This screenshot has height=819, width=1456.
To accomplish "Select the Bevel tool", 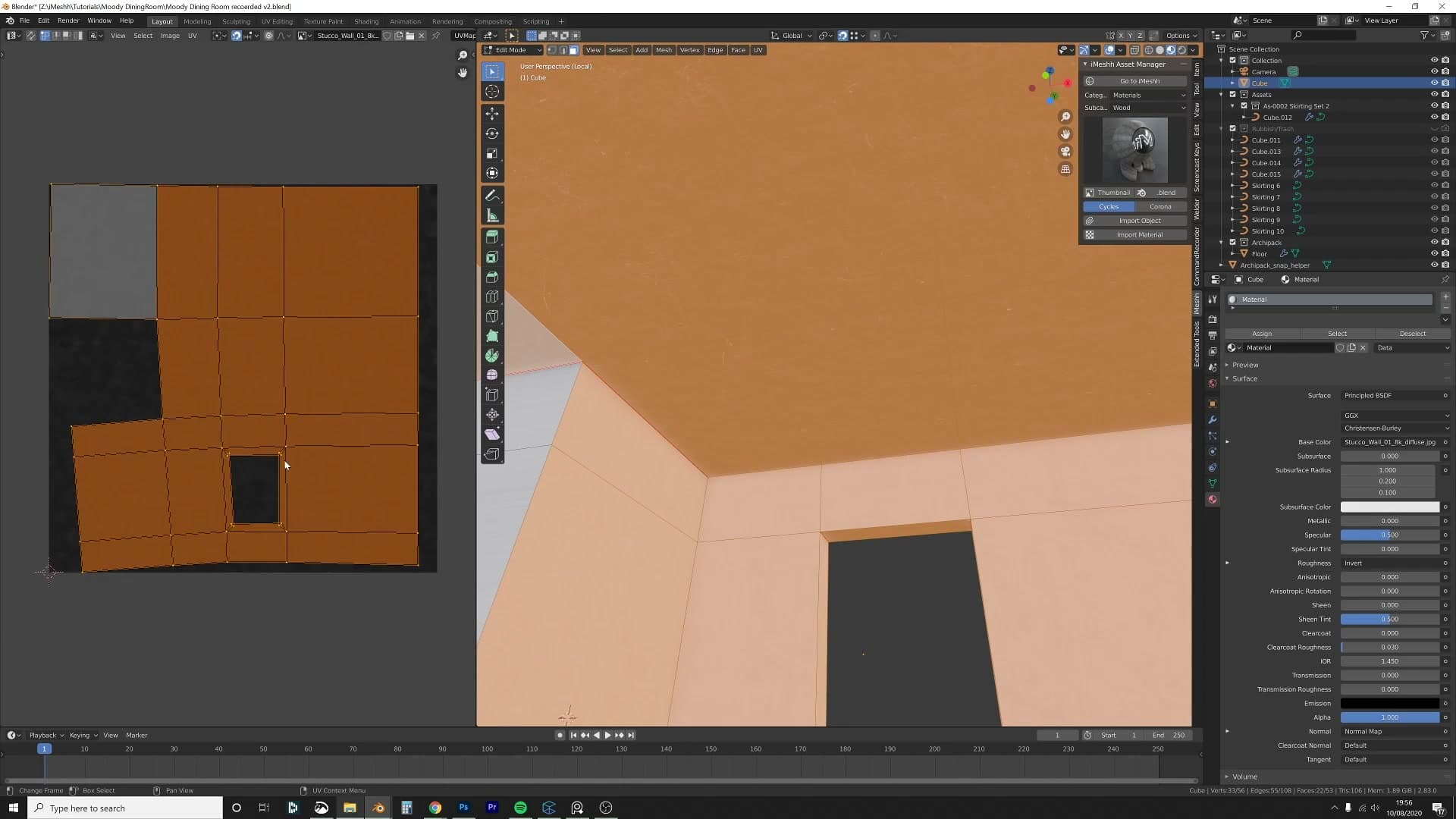I will [492, 277].
